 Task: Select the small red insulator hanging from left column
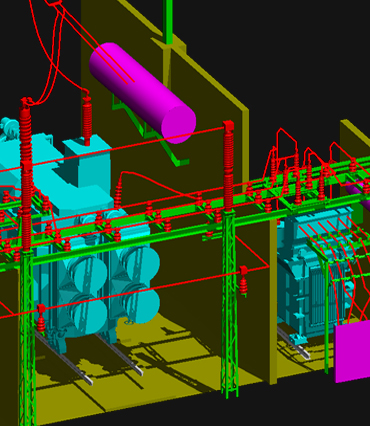tap(41, 318)
